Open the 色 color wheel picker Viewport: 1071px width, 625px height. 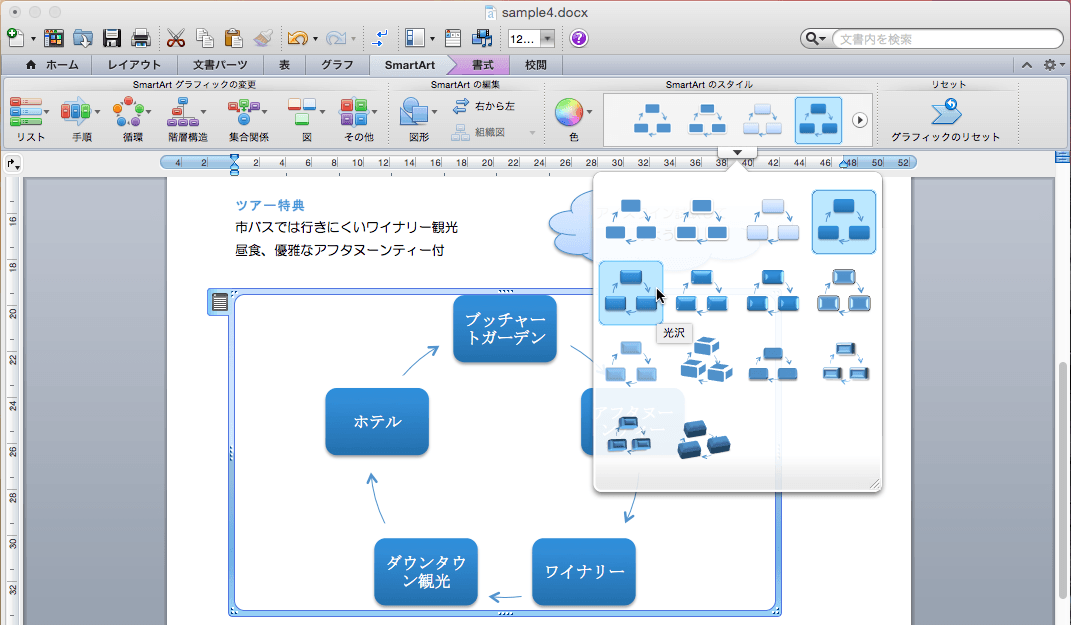tap(568, 113)
